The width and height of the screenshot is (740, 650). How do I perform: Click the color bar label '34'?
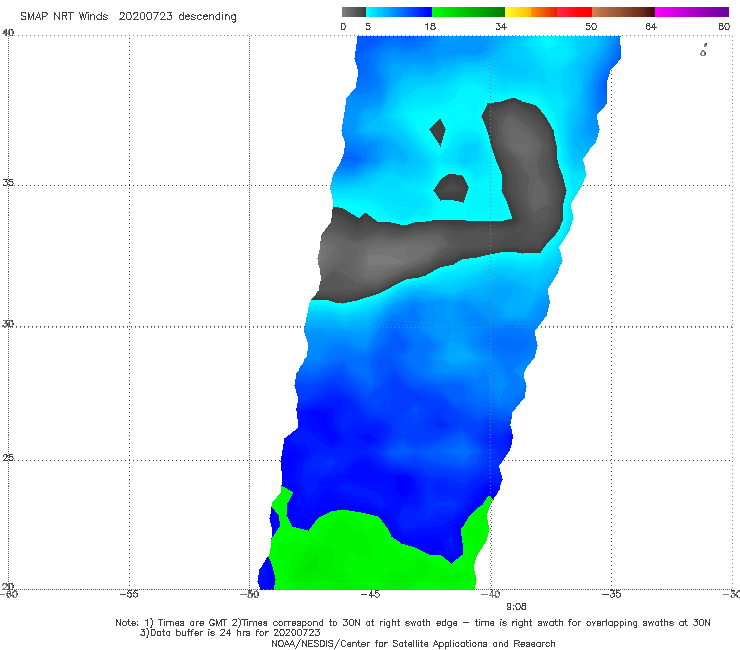point(501,26)
